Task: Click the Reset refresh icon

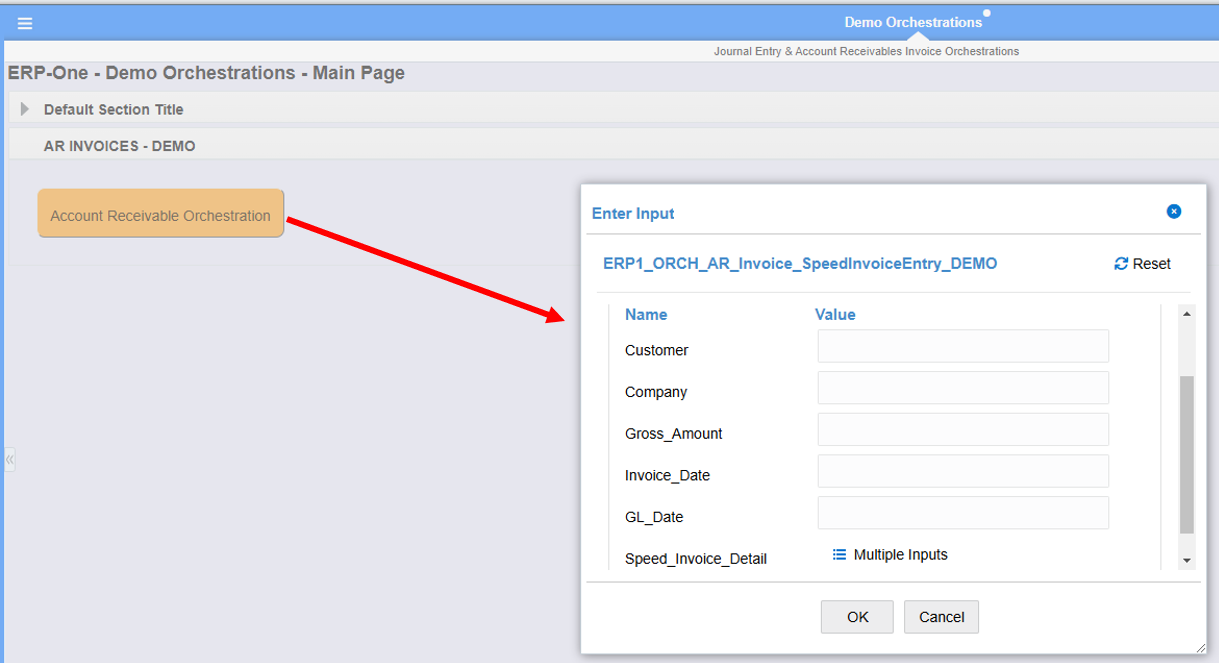Action: (1121, 264)
